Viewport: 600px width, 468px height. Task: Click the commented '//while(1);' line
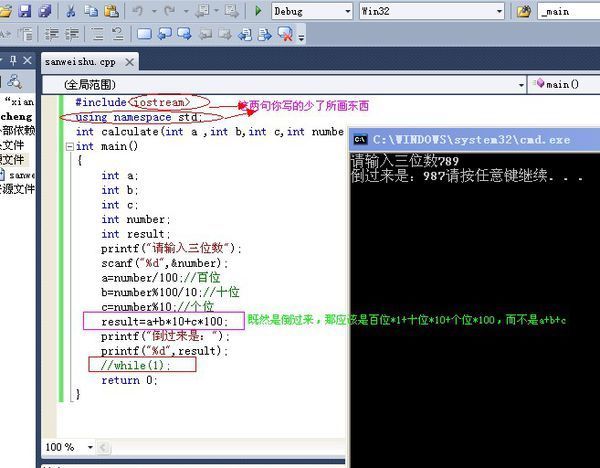135,365
